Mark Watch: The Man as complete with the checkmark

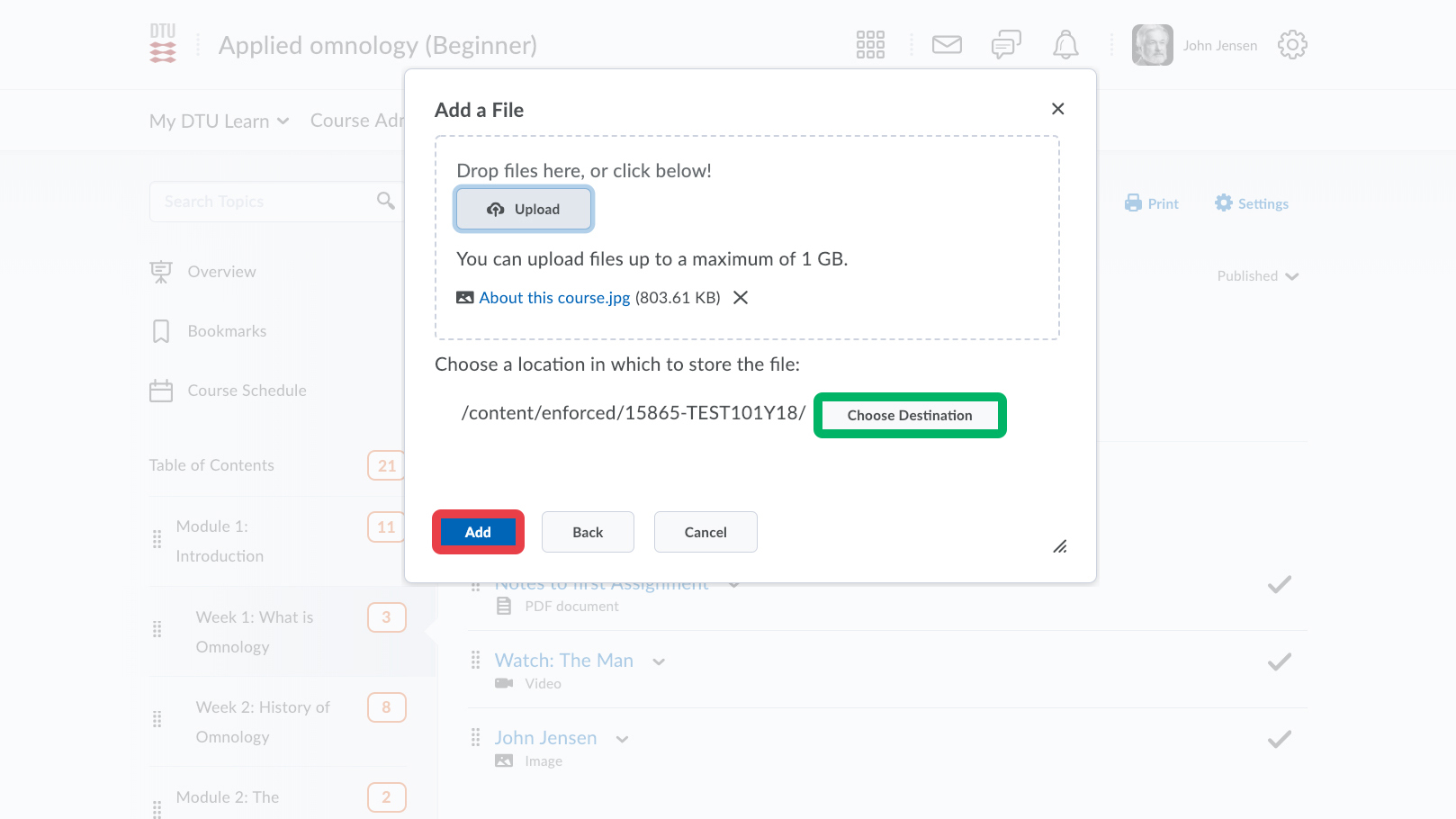coord(1279,661)
